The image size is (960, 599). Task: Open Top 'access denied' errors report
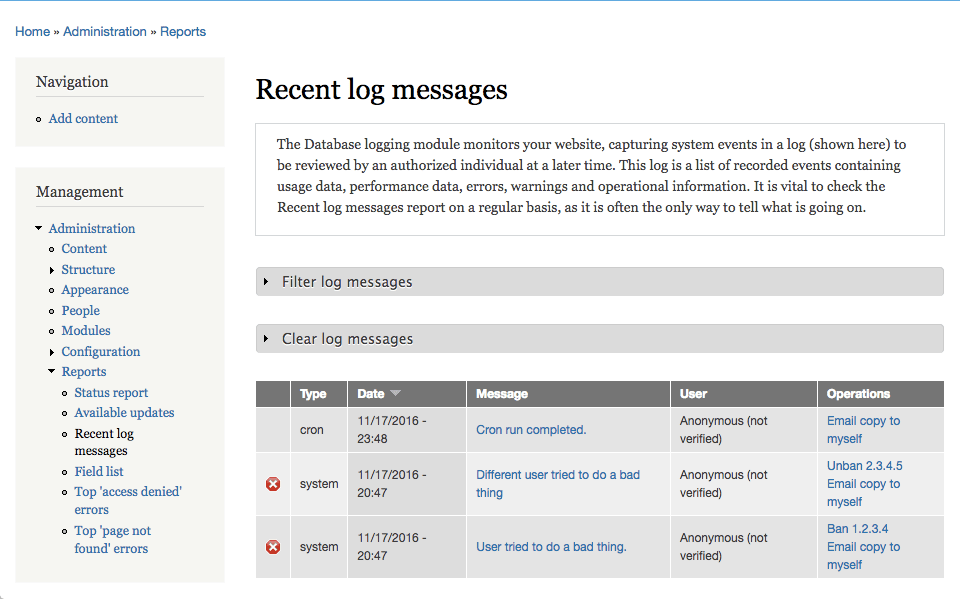pyautogui.click(x=128, y=500)
